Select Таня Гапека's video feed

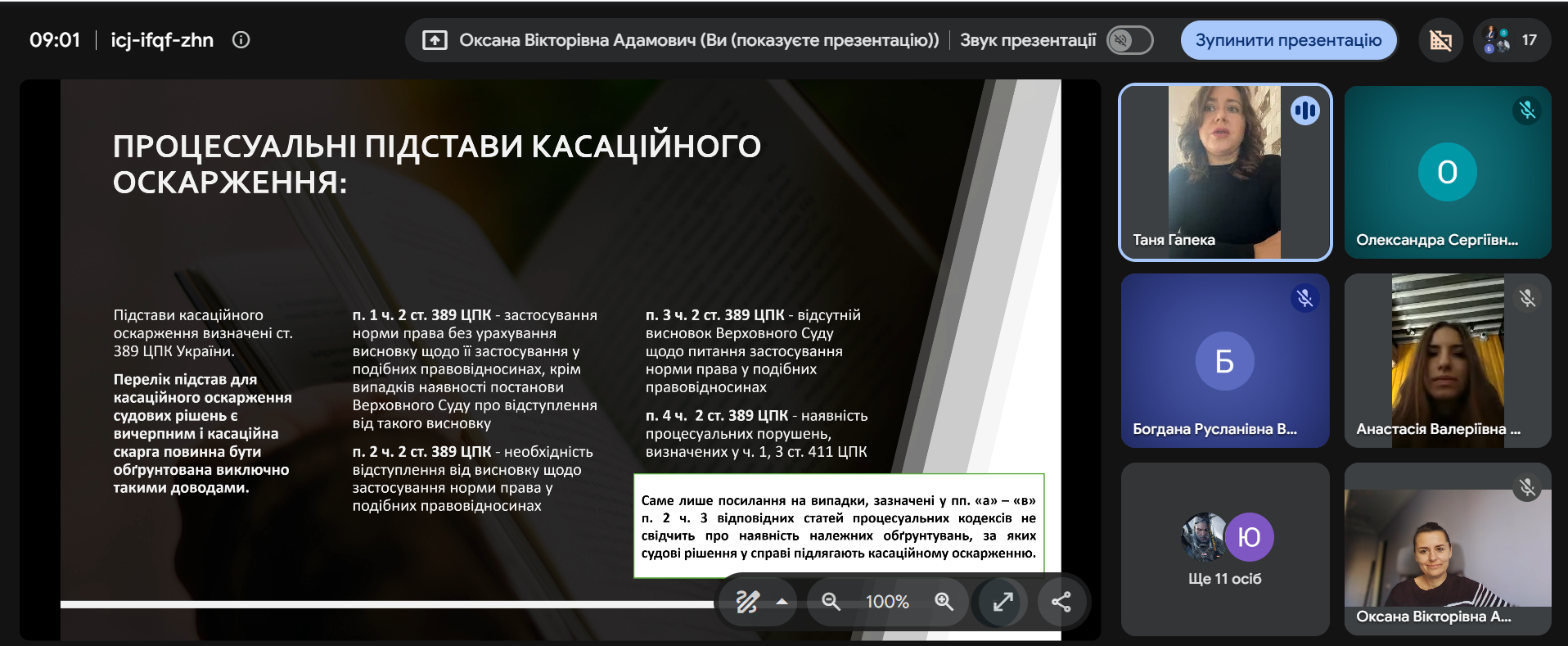point(1224,172)
